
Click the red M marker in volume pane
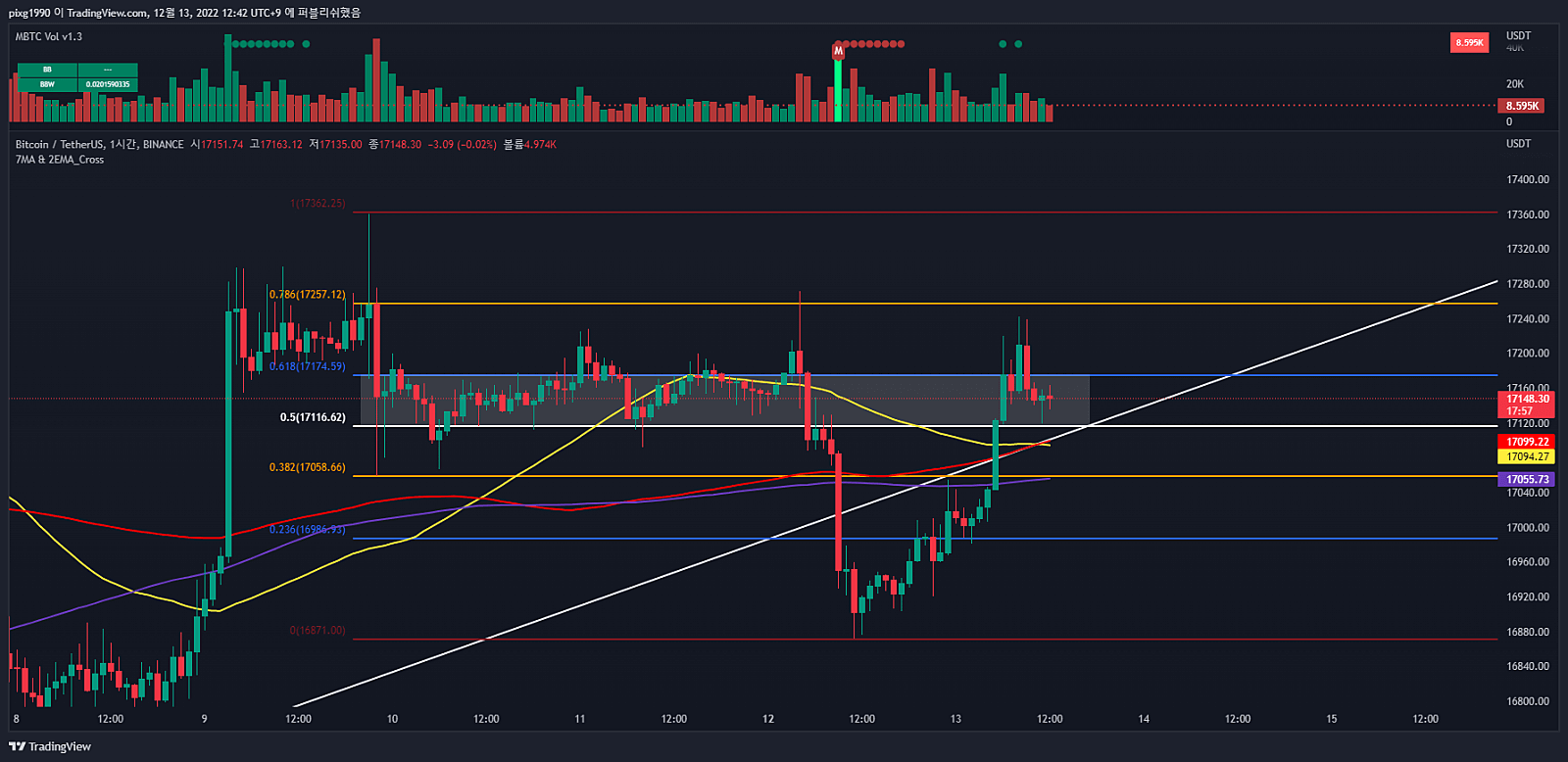point(838,50)
